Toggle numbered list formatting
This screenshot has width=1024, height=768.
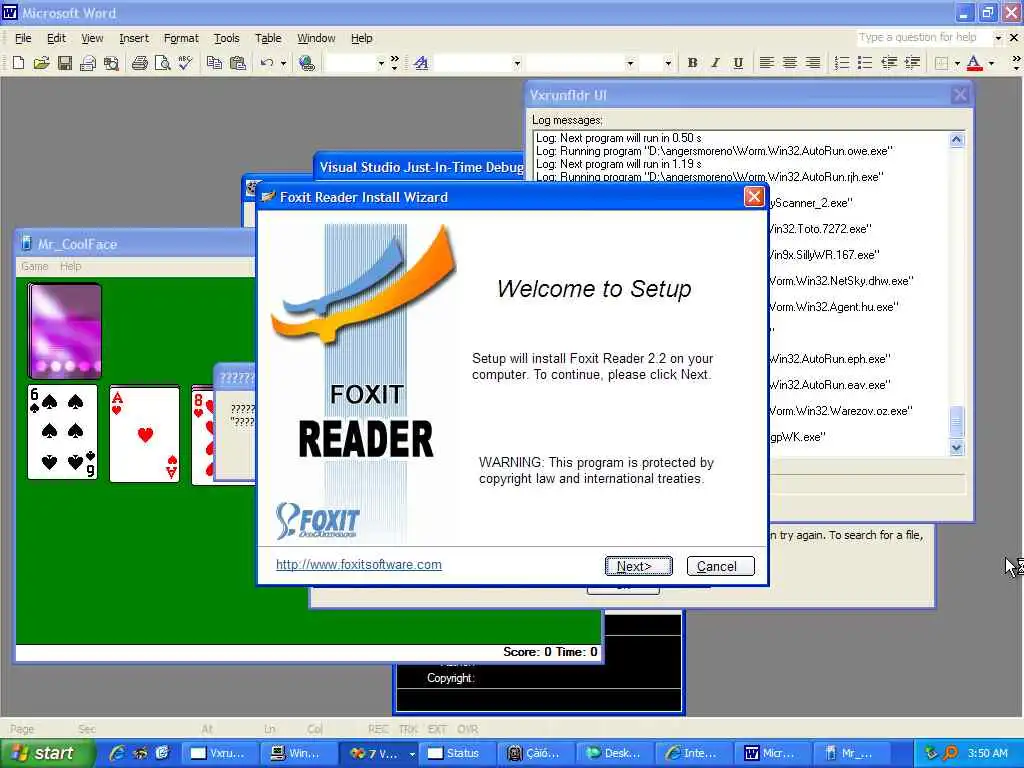point(842,63)
